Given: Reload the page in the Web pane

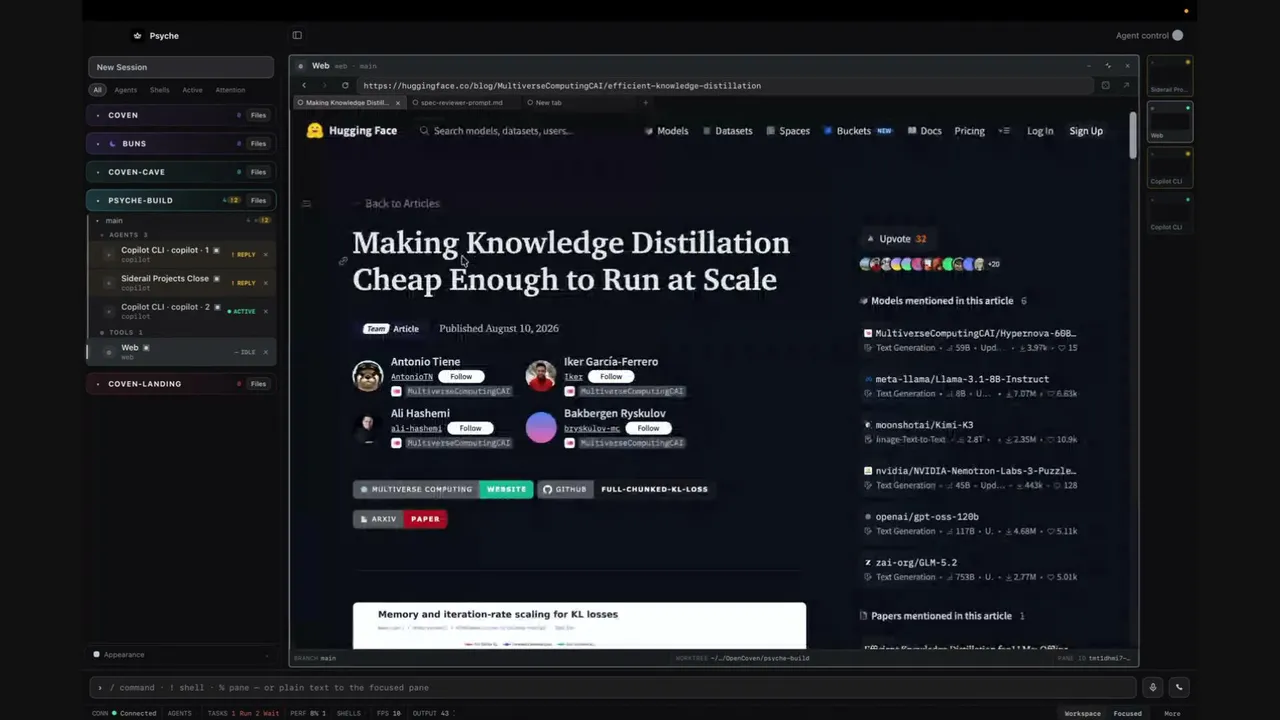Looking at the screenshot, I should point(345,86).
